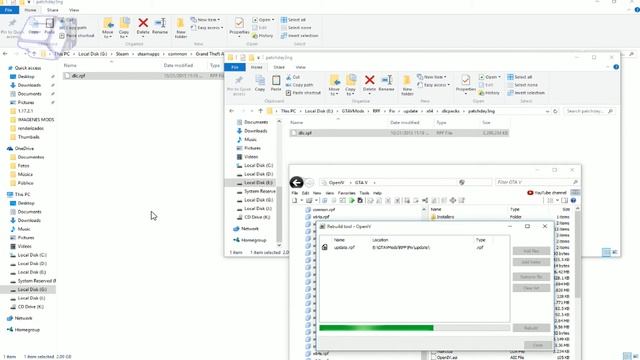Image resolution: width=640 pixels, height=360 pixels.
Task: Click Rename in the back Explorer window ribbon
Action: coord(160,26)
